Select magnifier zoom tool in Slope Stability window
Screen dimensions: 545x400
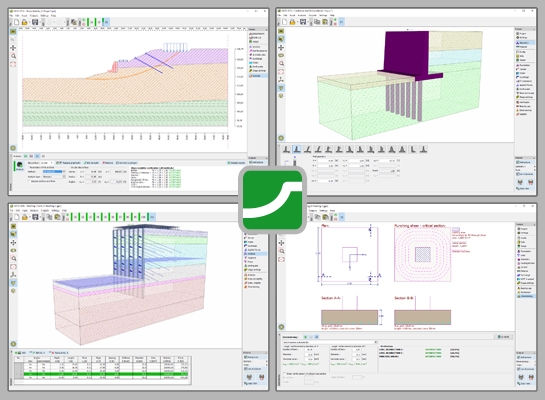(x=13, y=56)
